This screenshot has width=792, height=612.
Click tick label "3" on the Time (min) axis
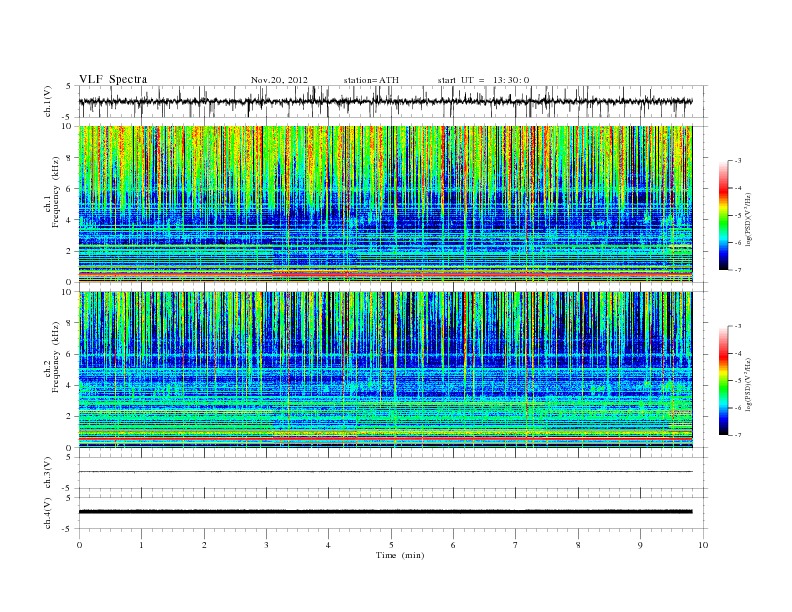[x=267, y=545]
